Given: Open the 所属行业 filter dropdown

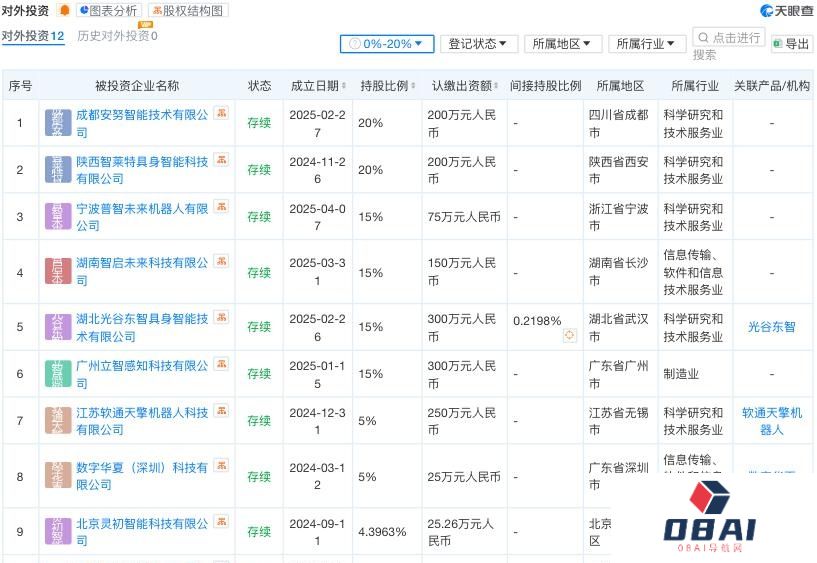Looking at the screenshot, I should (646, 44).
